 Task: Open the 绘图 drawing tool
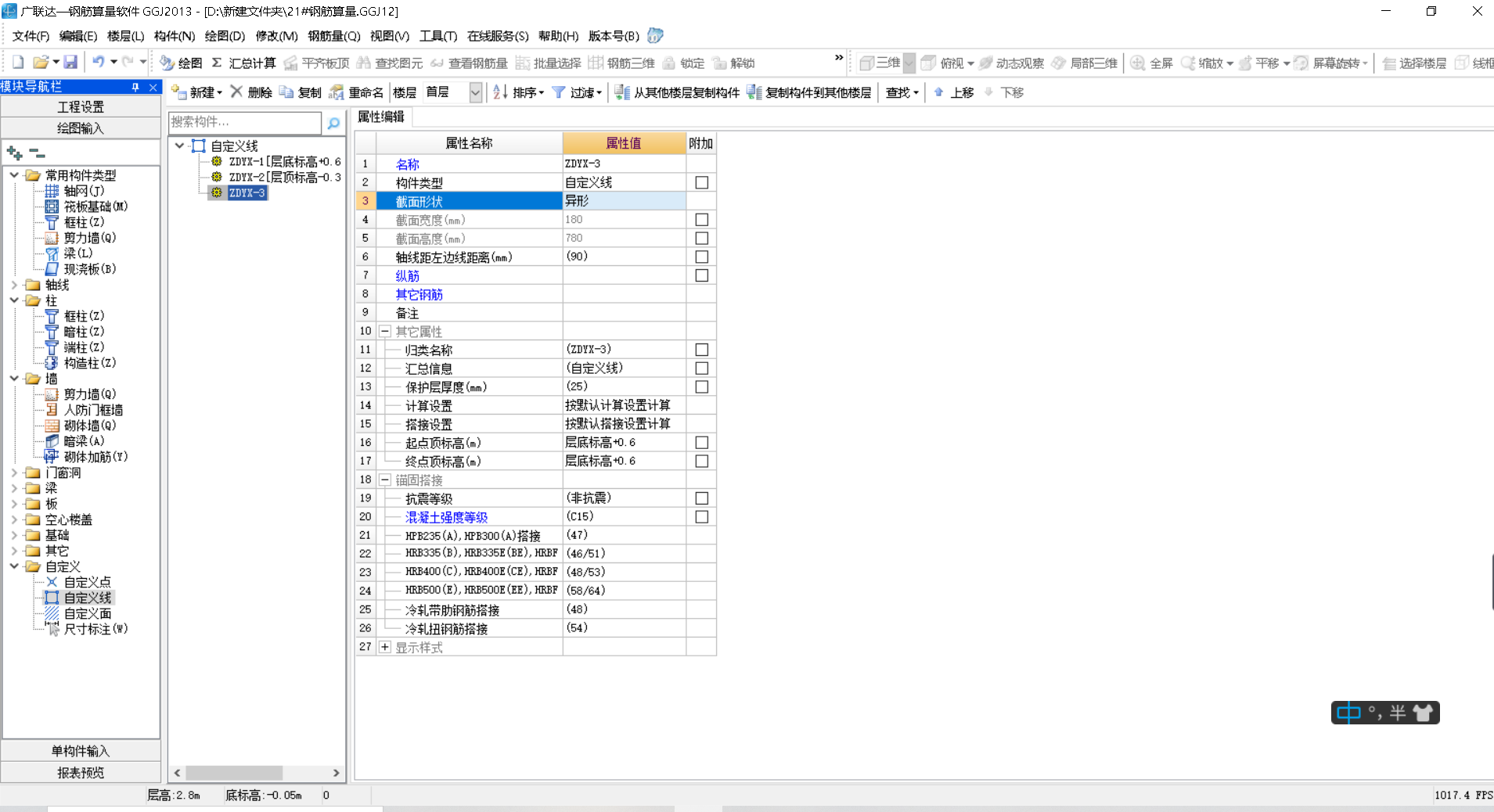coord(181,63)
